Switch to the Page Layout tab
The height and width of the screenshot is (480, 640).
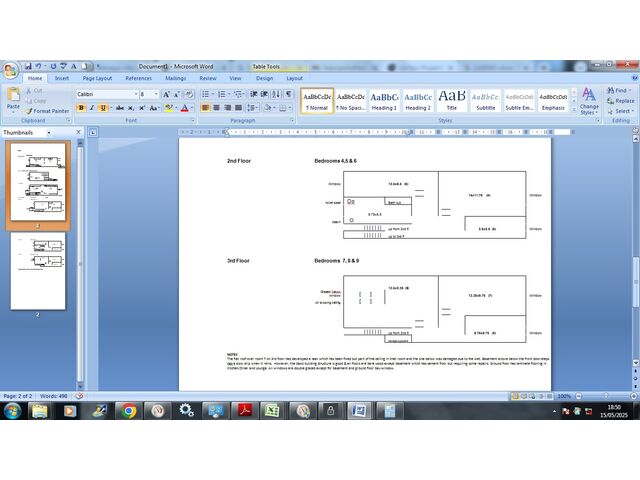(x=97, y=78)
